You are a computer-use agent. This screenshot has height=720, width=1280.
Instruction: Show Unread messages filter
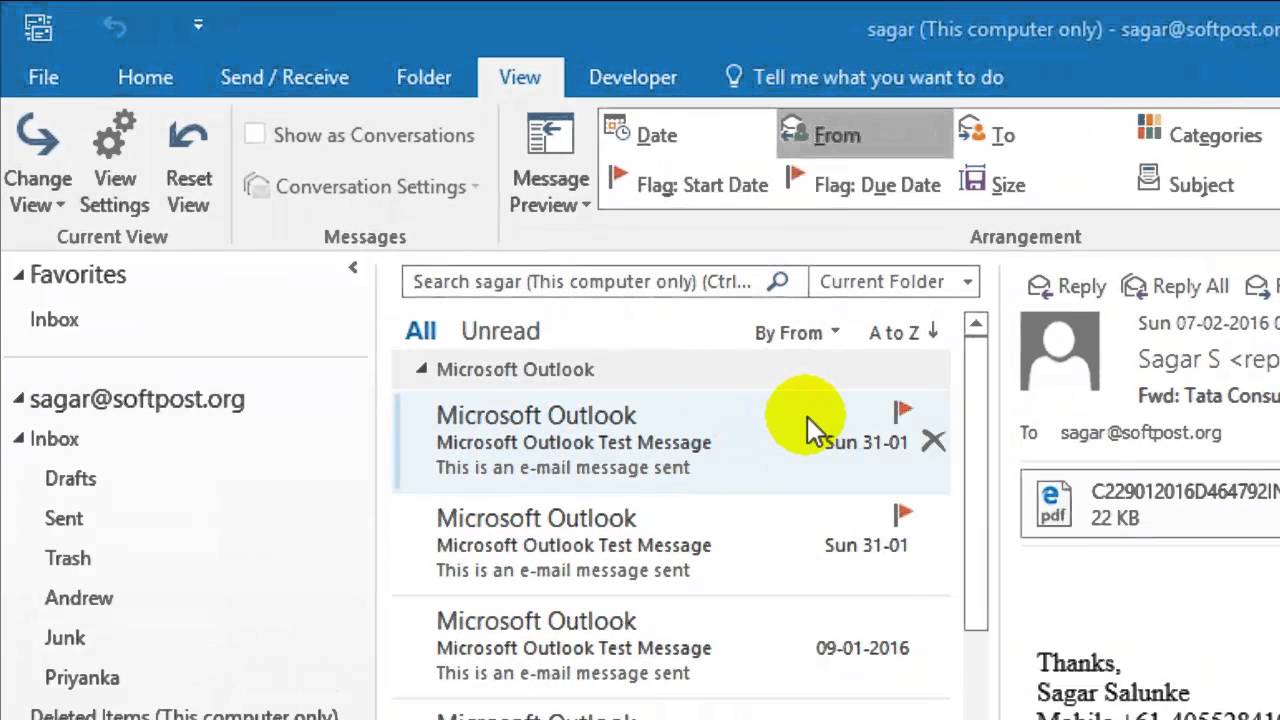(500, 331)
